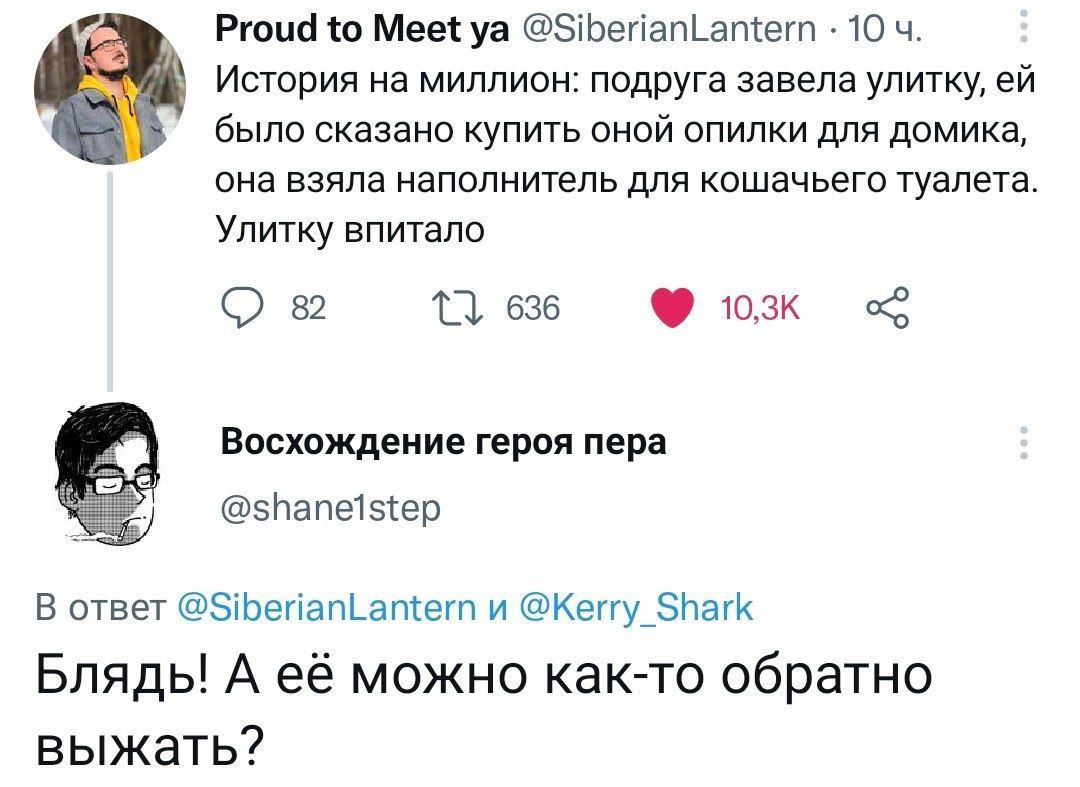Visit the Восхождение героя пера profile name

(x=442, y=441)
